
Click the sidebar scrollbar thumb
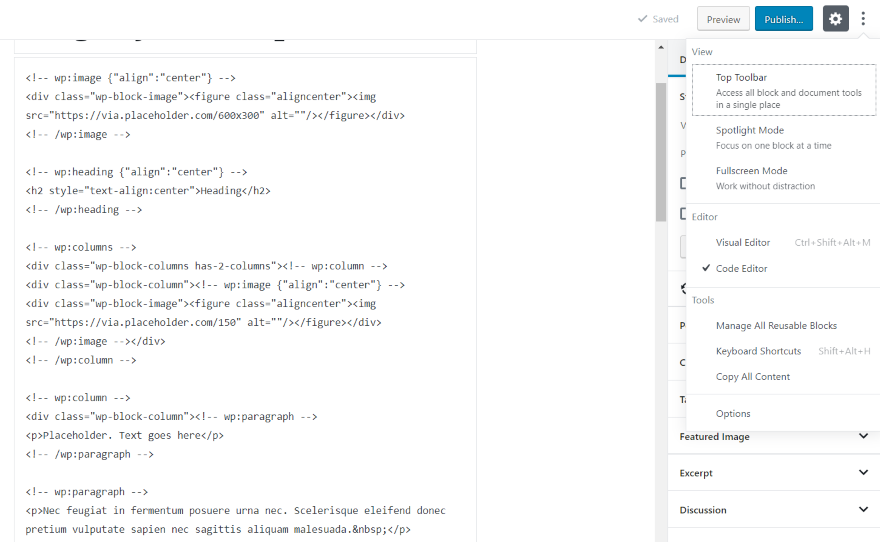point(661,152)
